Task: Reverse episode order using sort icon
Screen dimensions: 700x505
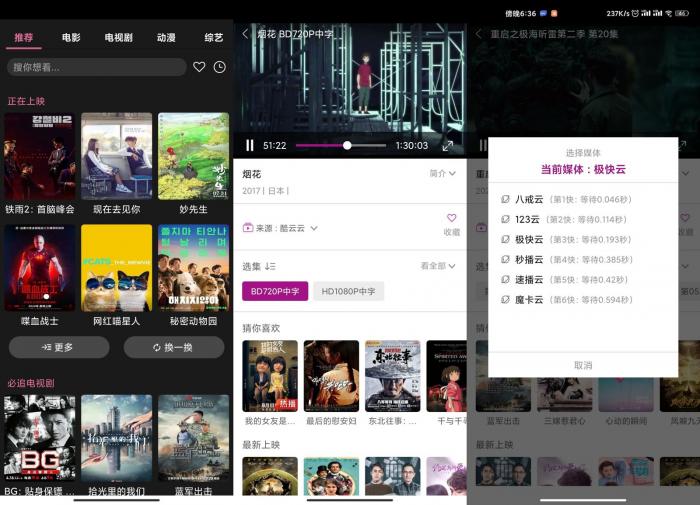Action: point(270,266)
